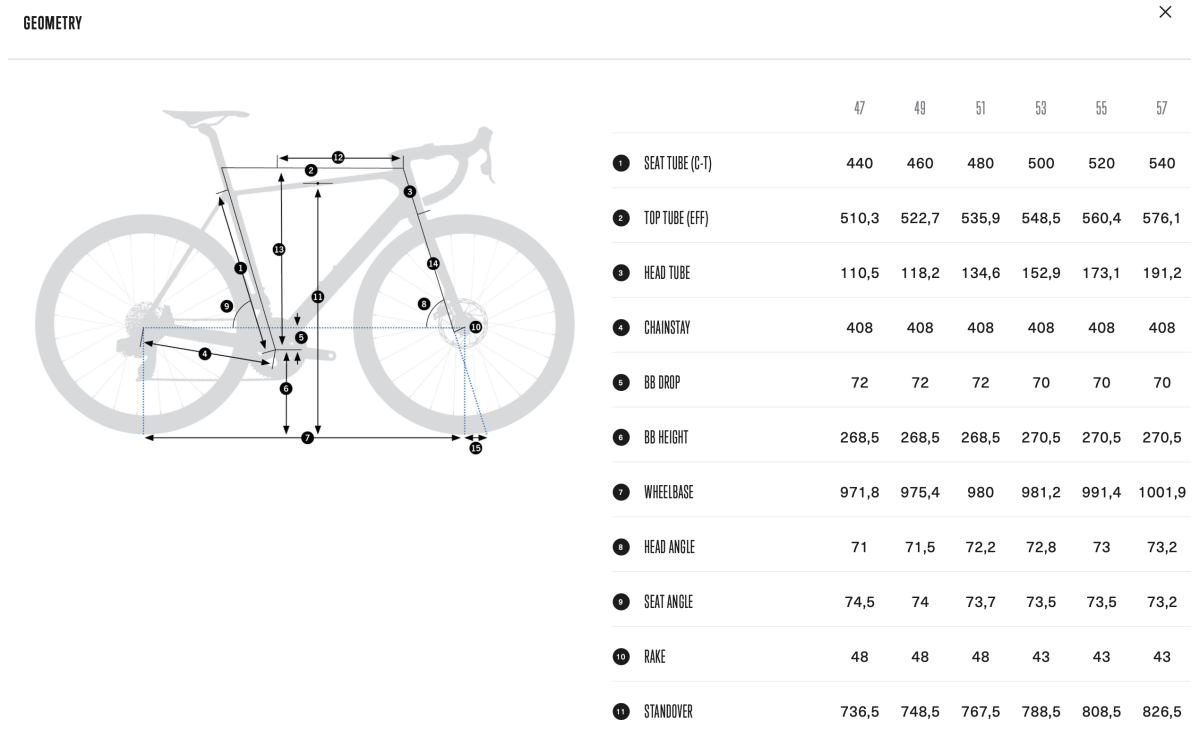Select the number 10 badge next to Rake
1200x729 pixels.
(621, 657)
